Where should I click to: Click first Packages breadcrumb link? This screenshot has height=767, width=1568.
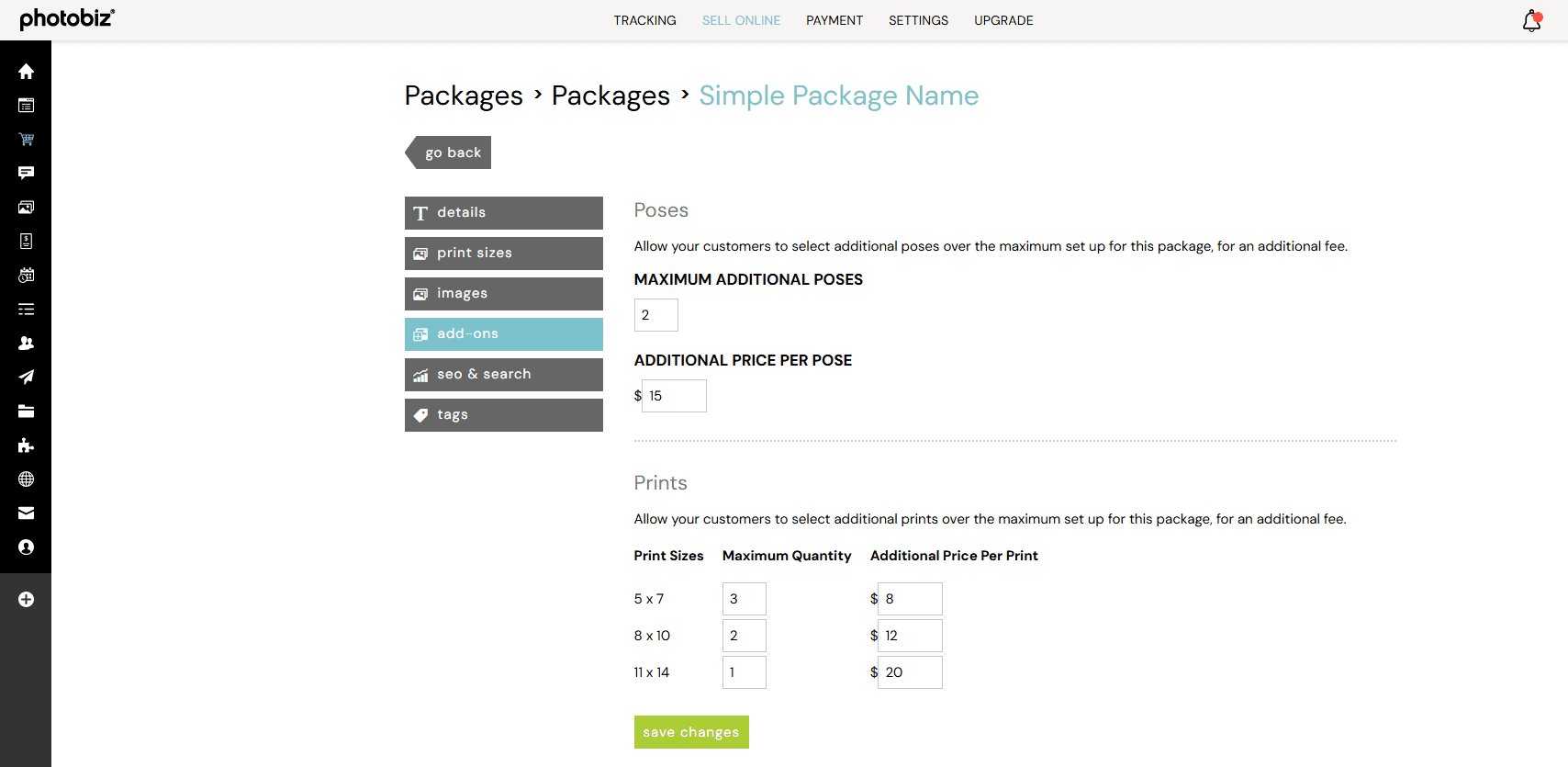[x=464, y=96]
